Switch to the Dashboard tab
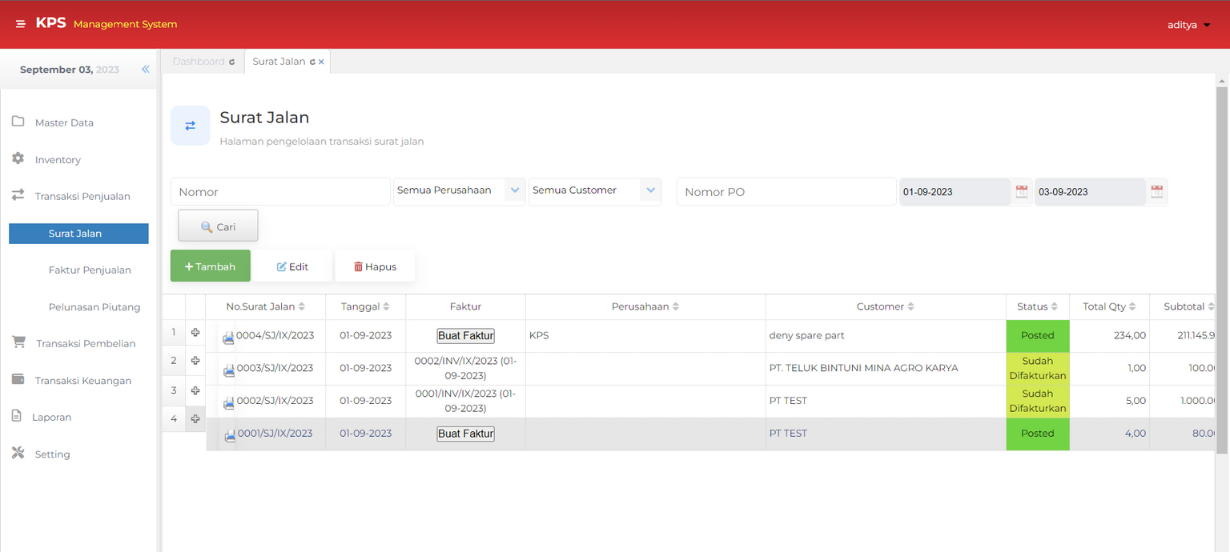The image size is (1230, 552). (x=198, y=62)
